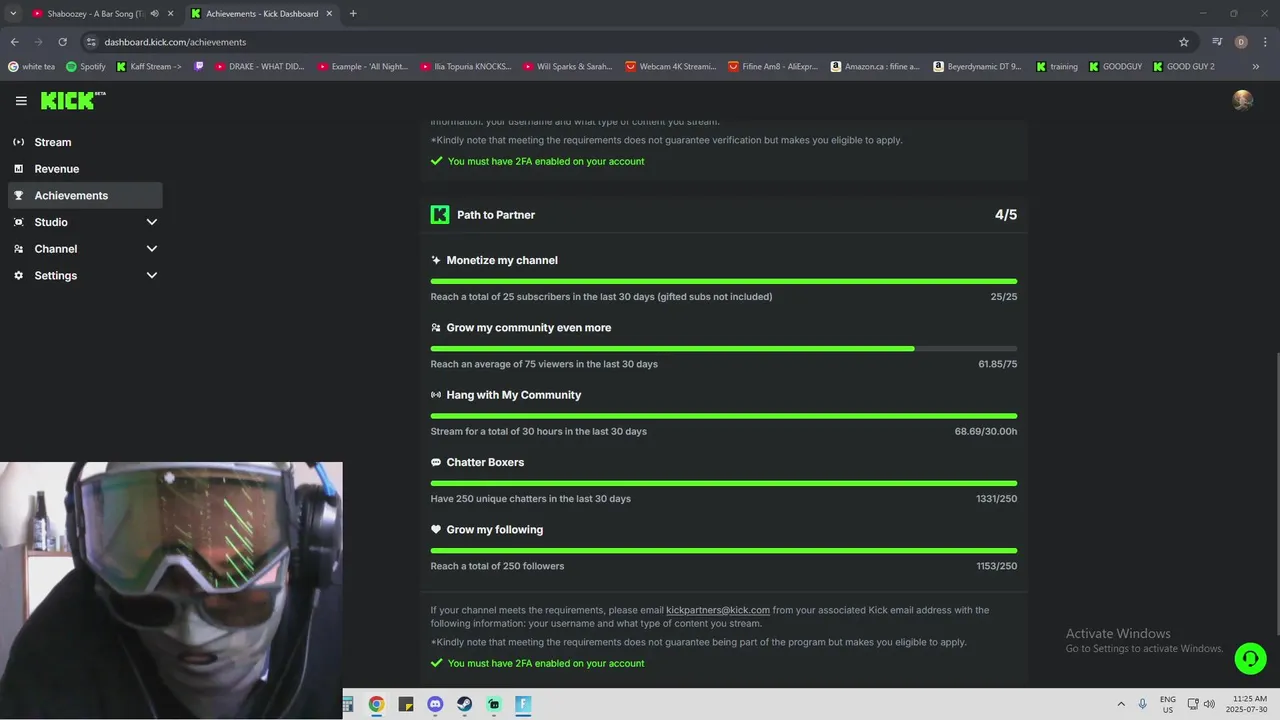Open the white tea bookmark

(x=31, y=67)
